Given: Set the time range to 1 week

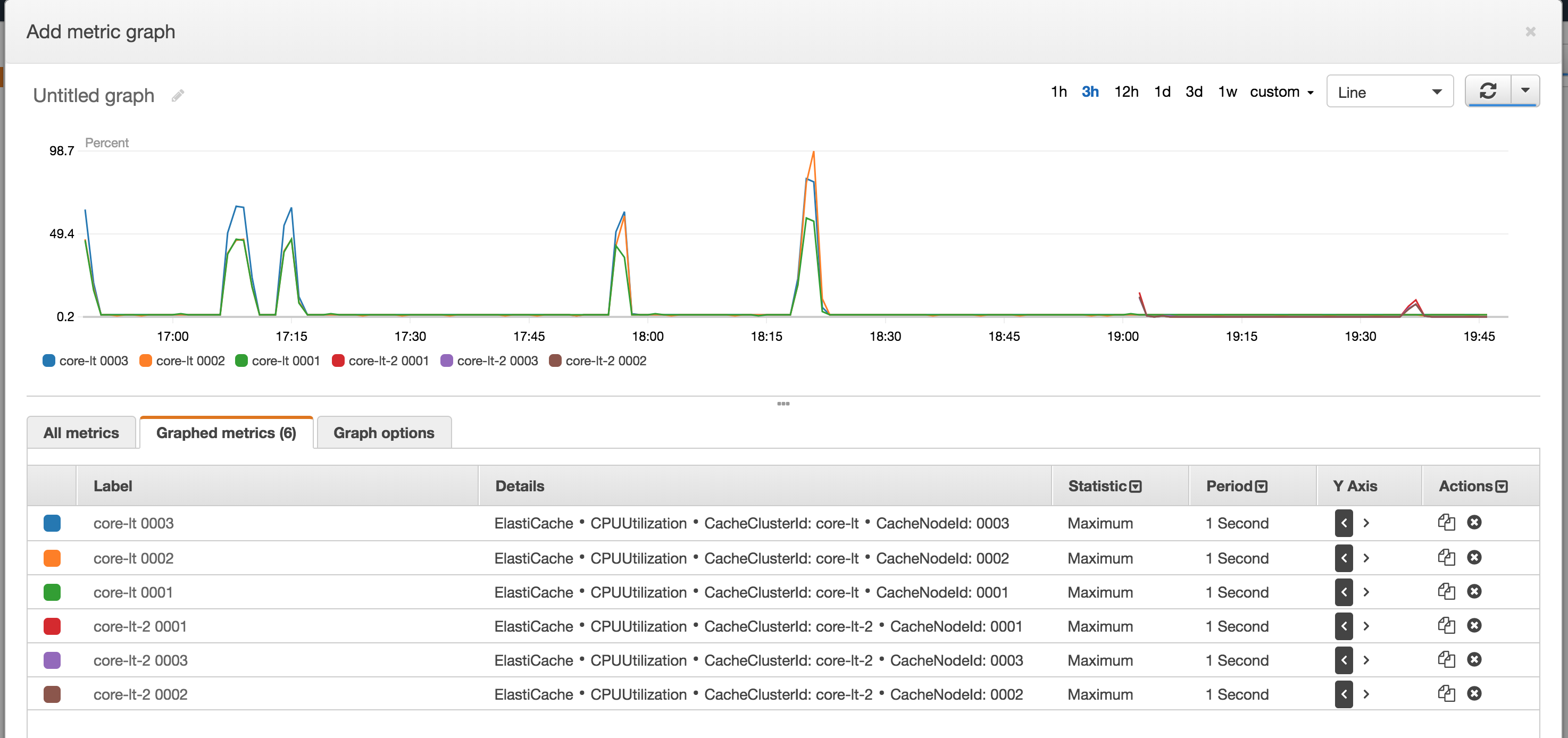Looking at the screenshot, I should point(1227,91).
